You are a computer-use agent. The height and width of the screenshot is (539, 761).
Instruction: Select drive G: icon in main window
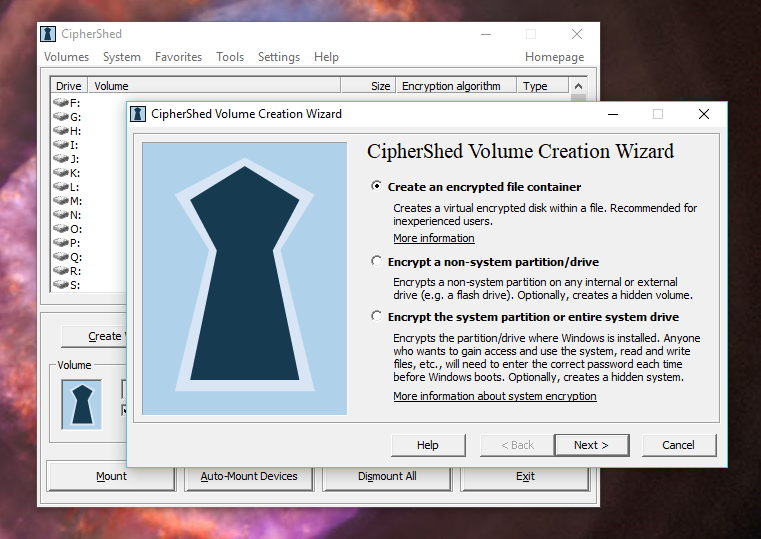pos(61,116)
